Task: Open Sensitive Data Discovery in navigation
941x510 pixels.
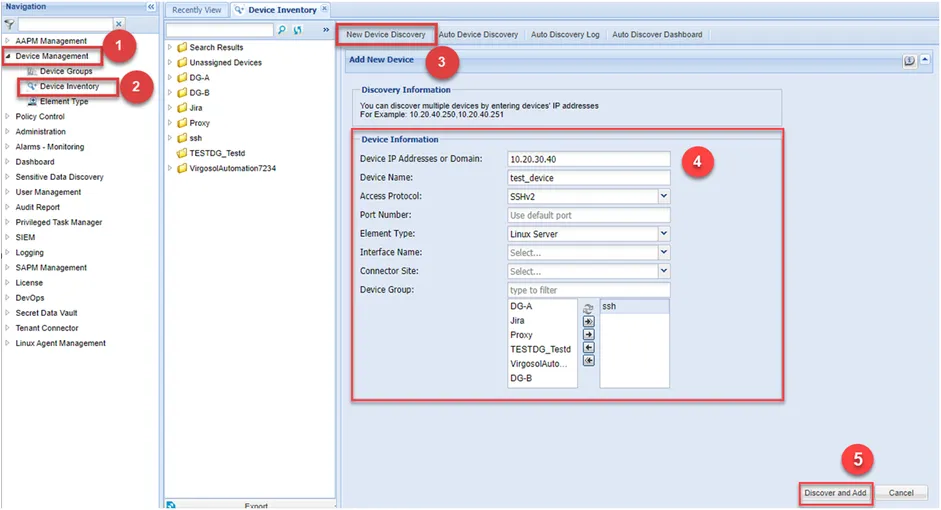Action: pos(59,177)
